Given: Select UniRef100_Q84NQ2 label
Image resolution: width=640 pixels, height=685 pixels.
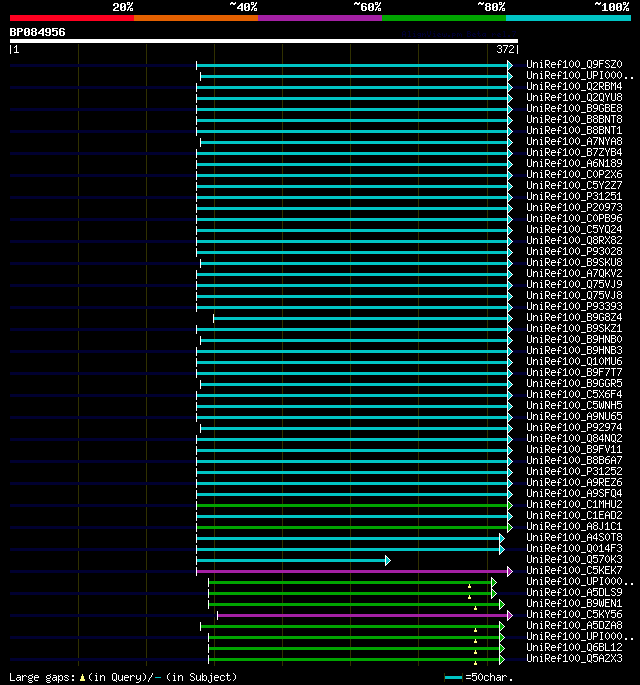Looking at the screenshot, I should (574, 438).
